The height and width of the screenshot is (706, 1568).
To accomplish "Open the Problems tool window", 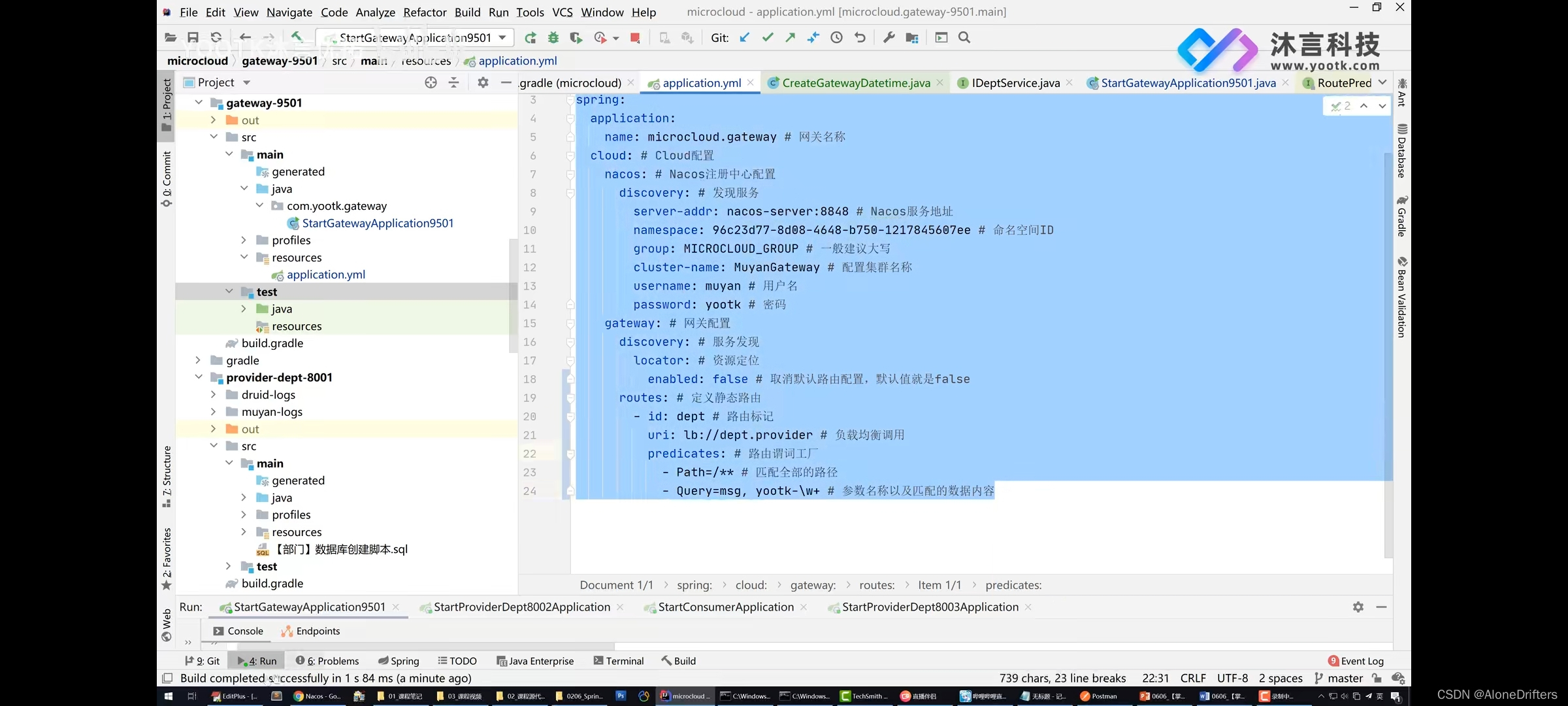I will coord(327,661).
